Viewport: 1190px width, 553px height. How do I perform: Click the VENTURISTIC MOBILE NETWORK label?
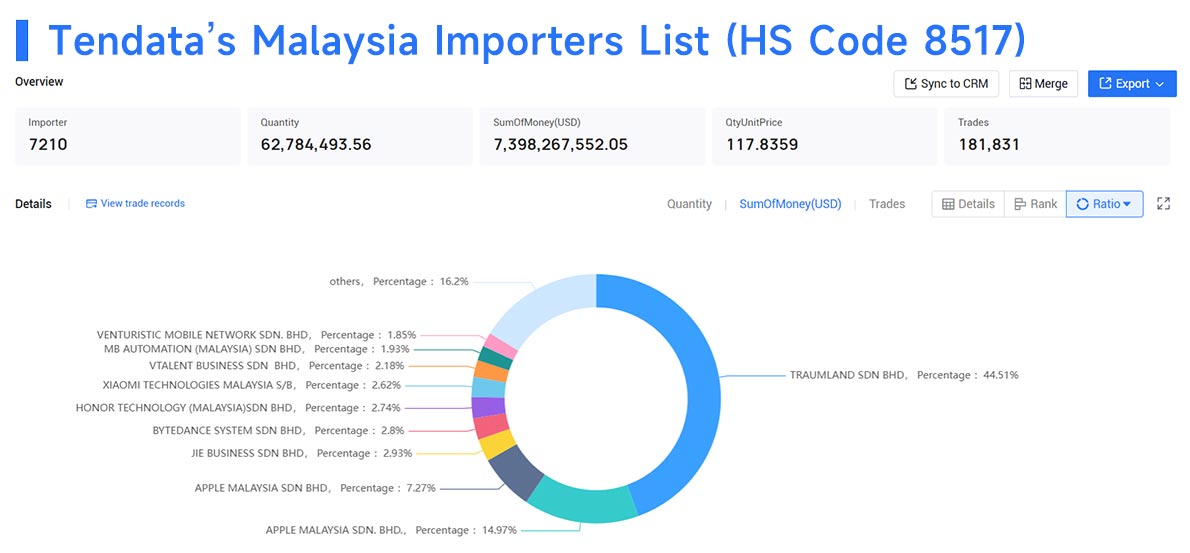pos(257,334)
